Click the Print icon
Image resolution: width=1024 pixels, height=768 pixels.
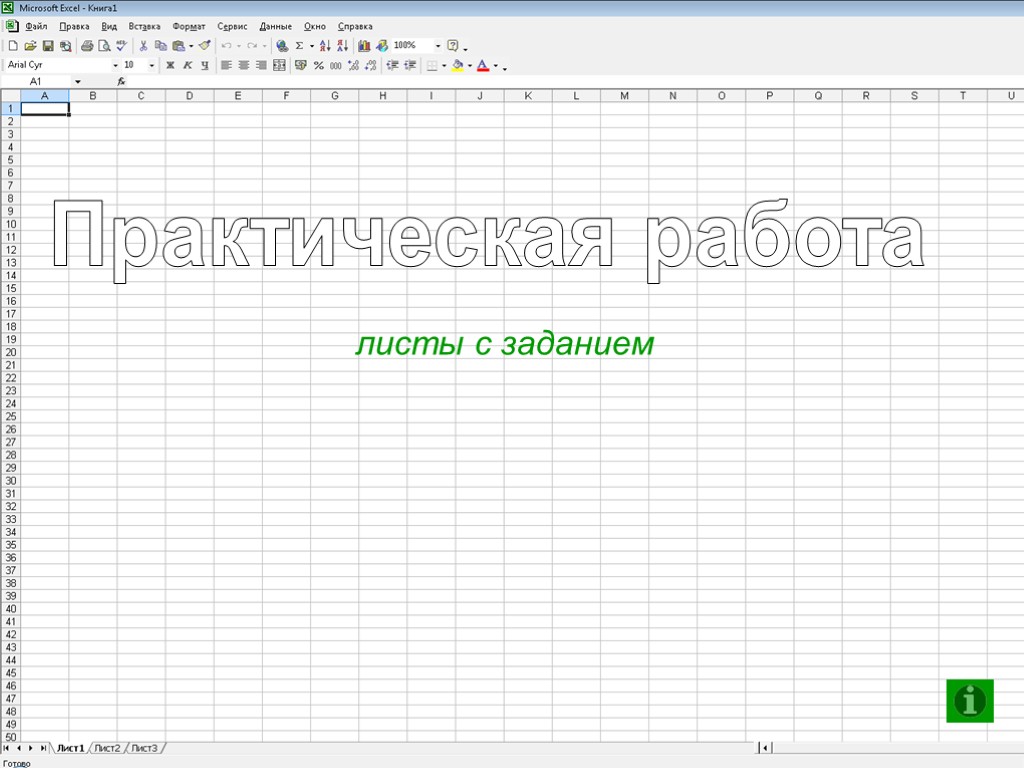pos(87,46)
